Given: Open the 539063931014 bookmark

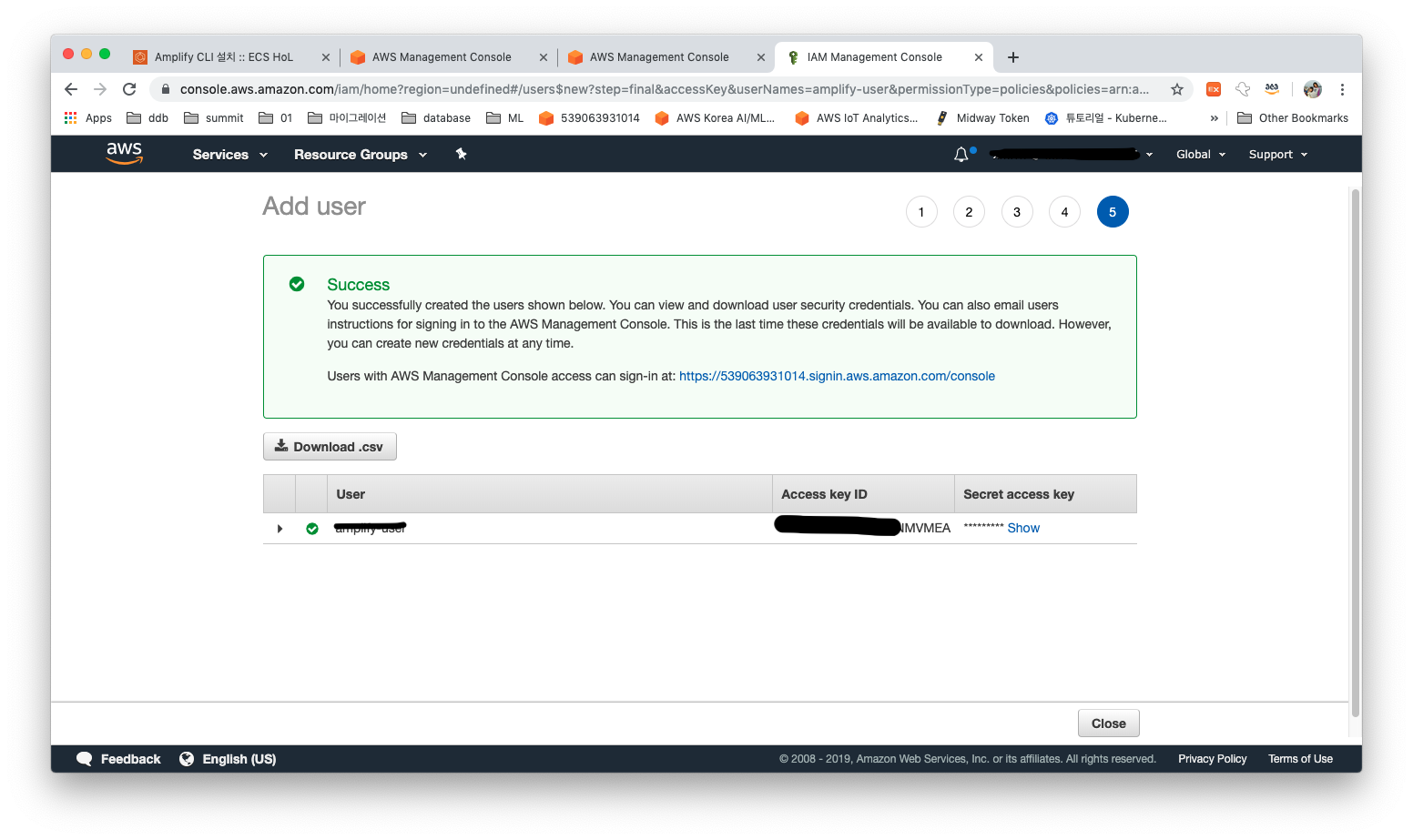Looking at the screenshot, I should [x=589, y=118].
